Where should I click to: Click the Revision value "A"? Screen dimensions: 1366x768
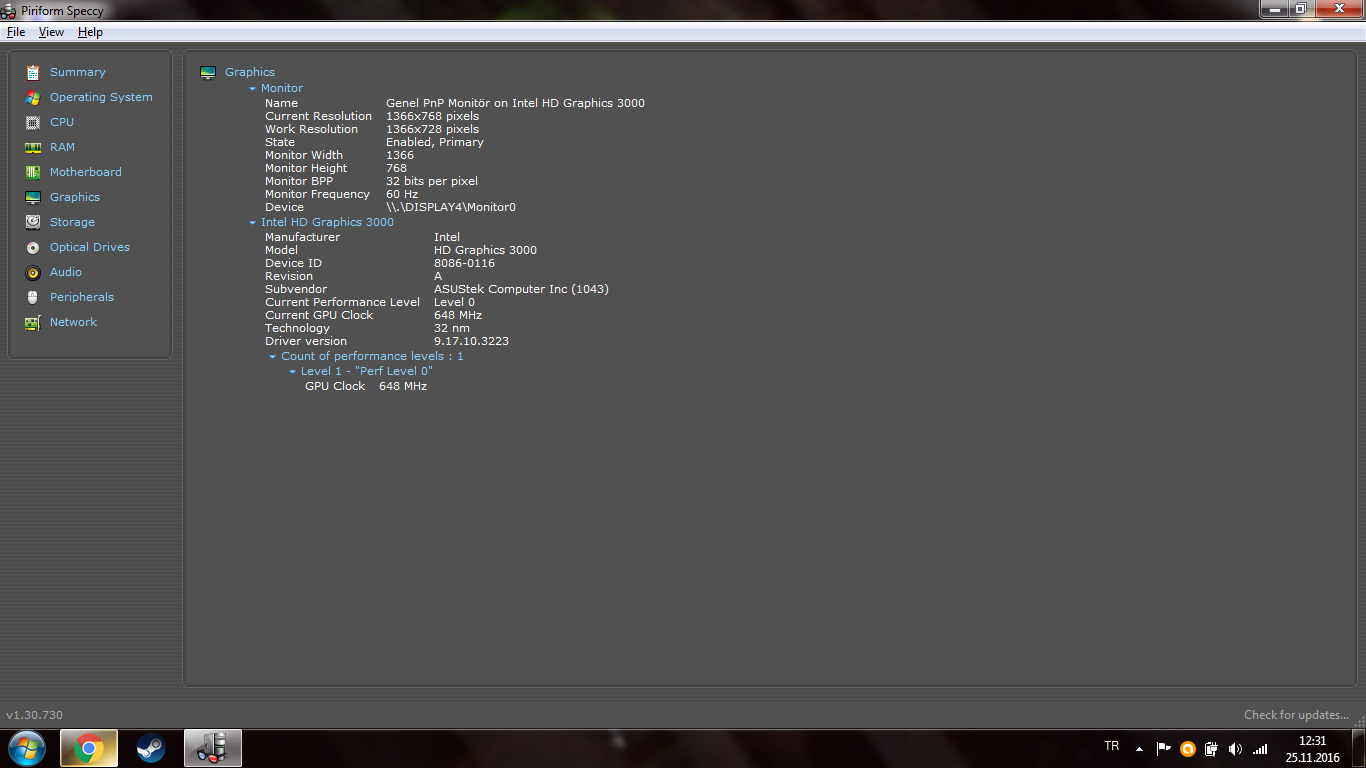click(438, 276)
